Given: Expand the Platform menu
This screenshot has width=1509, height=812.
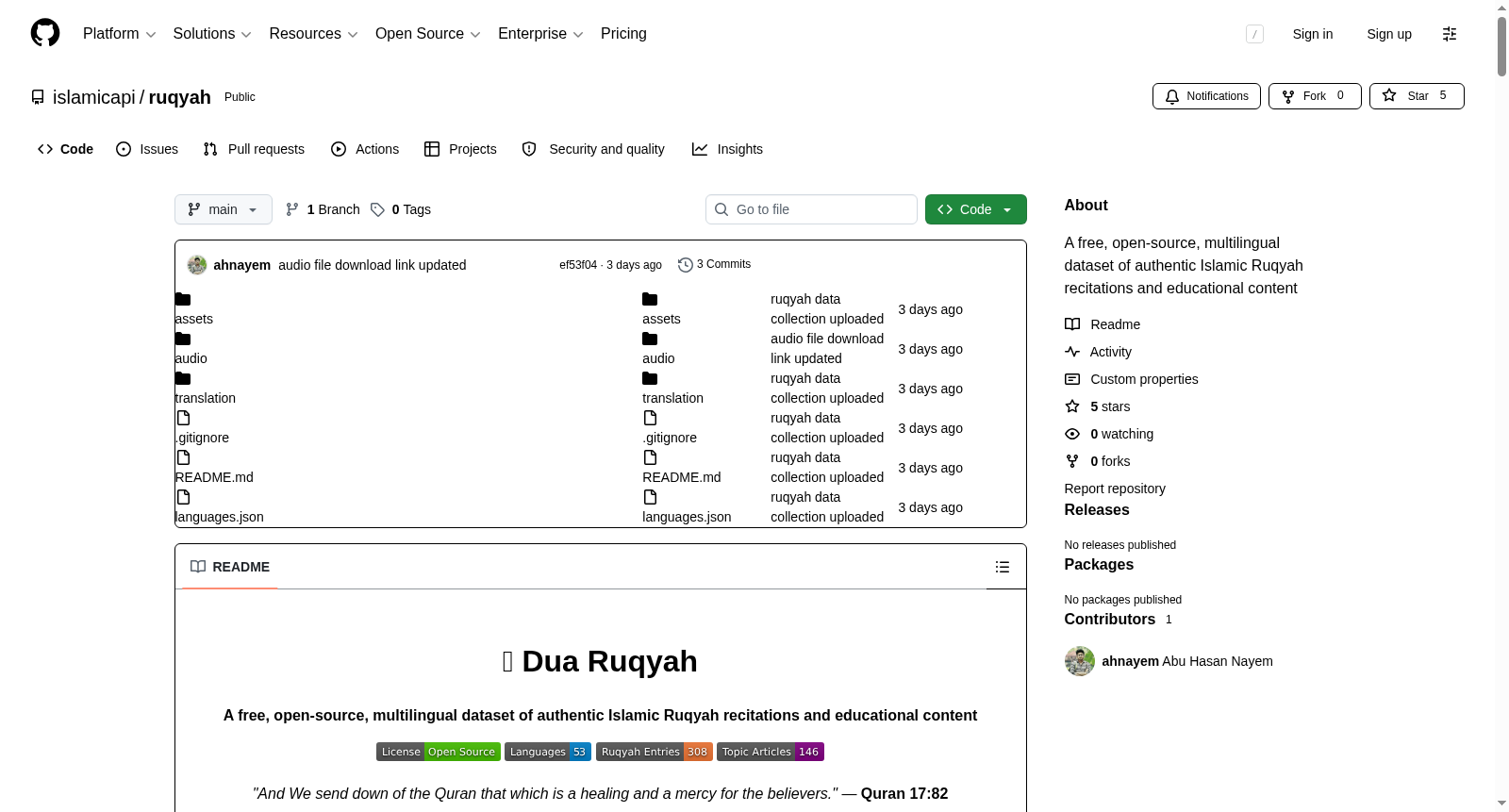Looking at the screenshot, I should tap(119, 34).
